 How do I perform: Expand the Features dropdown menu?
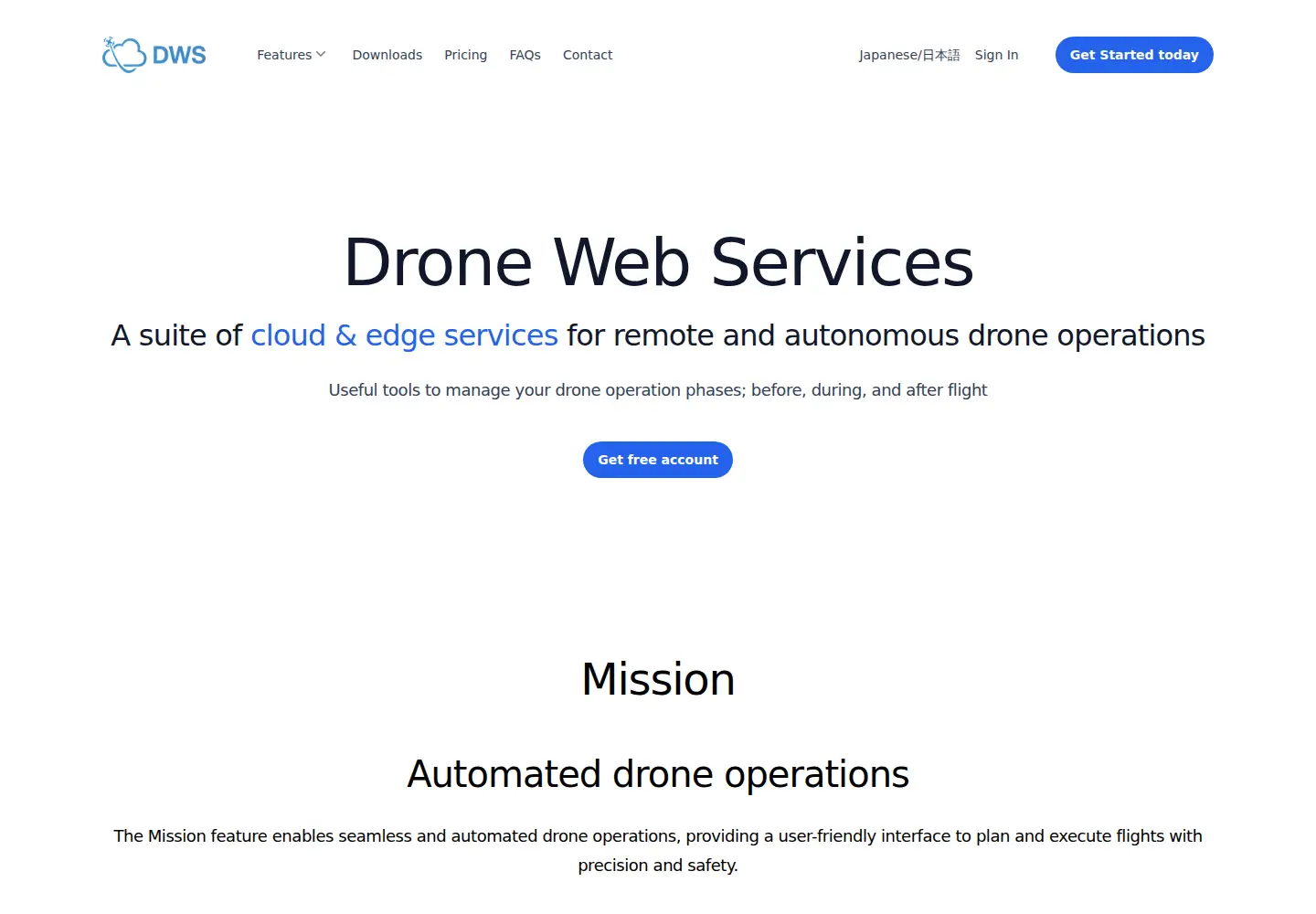292,55
